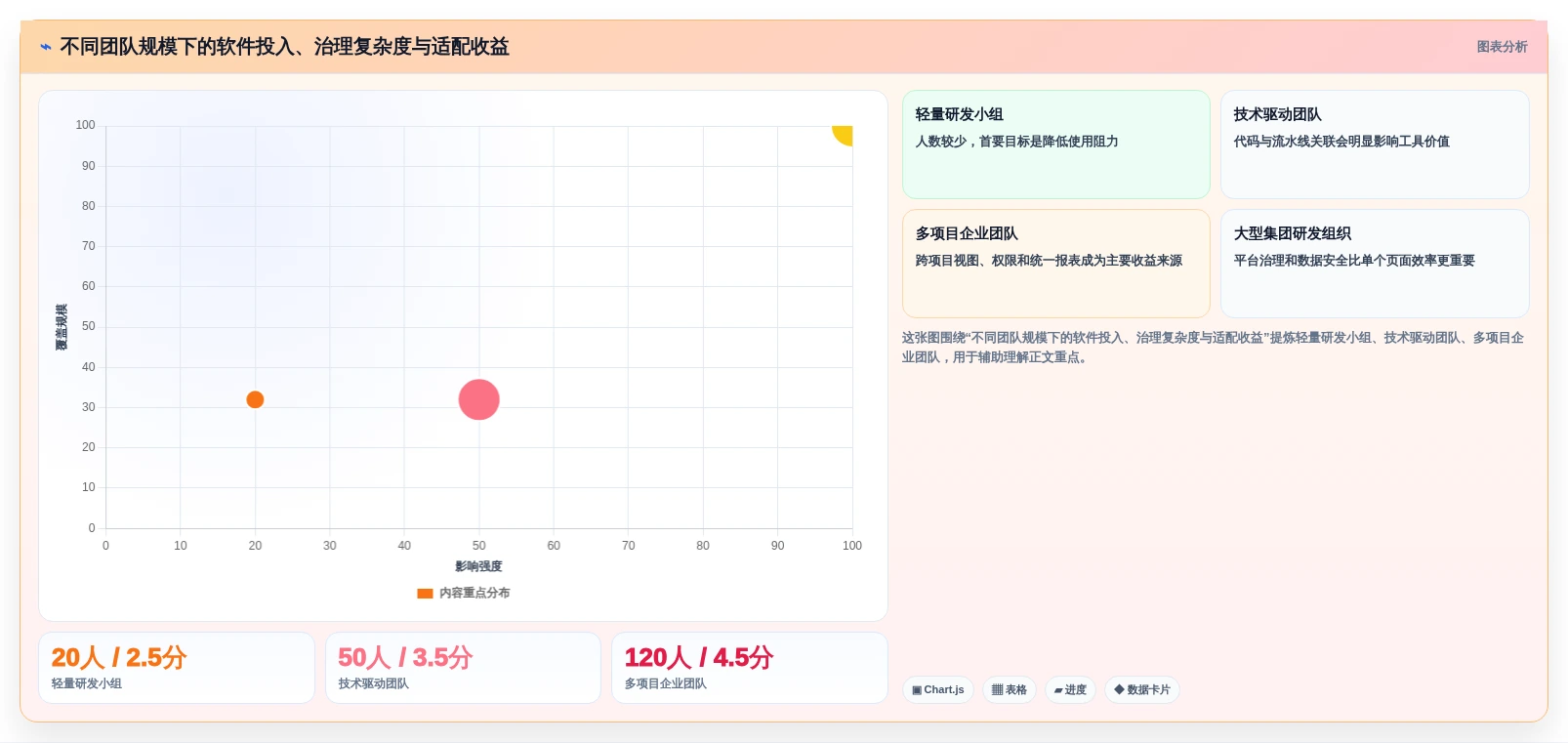
Task: Click the 覆盖规模 y-axis title
Action: tap(62, 327)
